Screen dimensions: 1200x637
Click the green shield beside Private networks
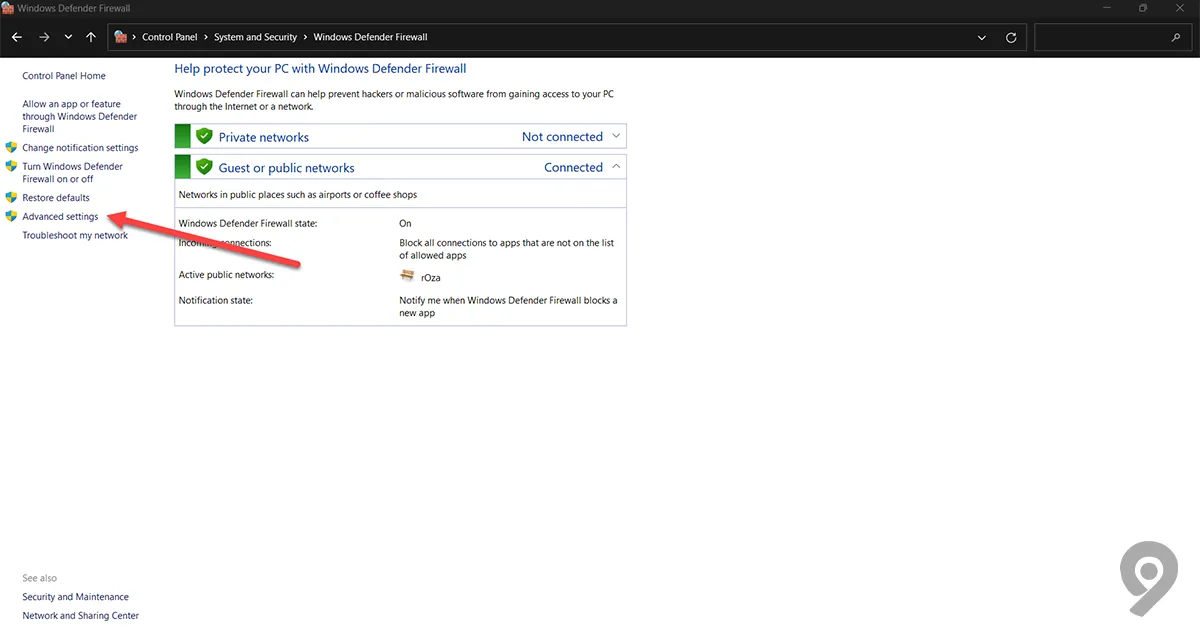point(204,136)
